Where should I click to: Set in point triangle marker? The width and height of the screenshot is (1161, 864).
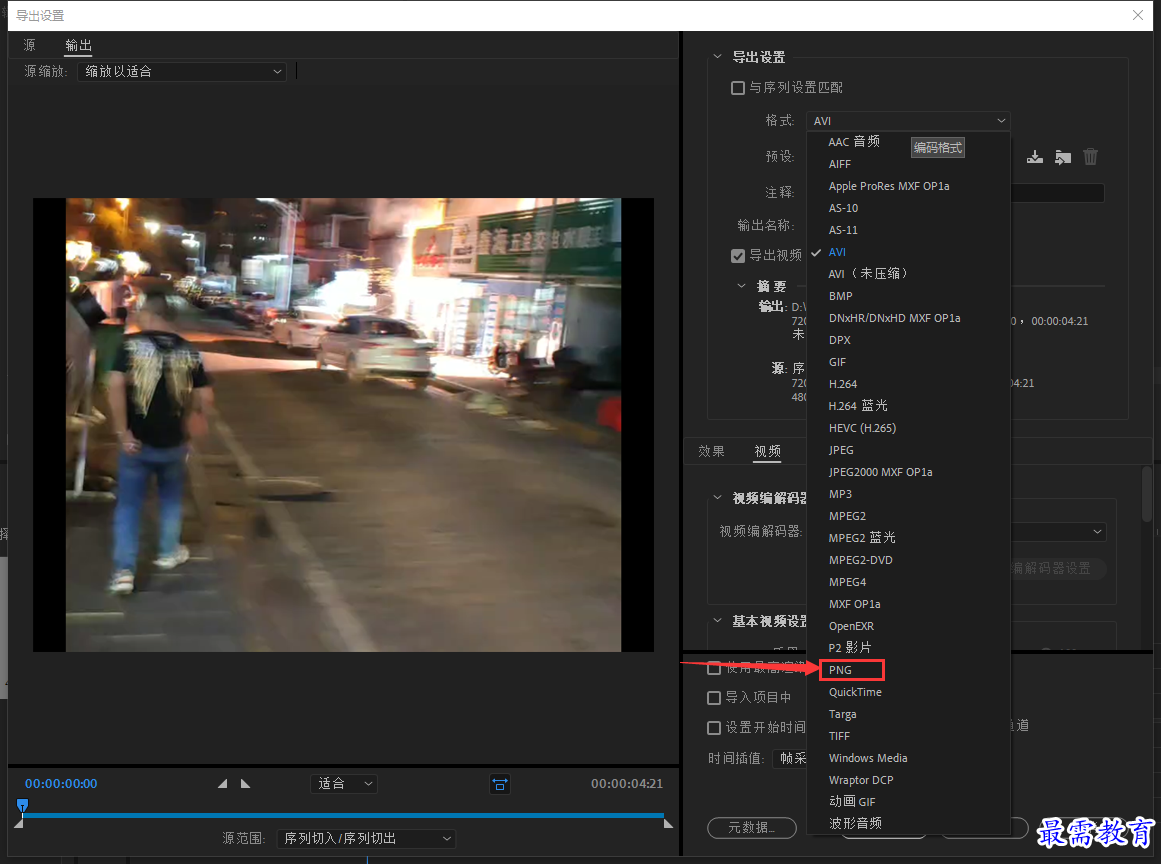pyautogui.click(x=223, y=783)
